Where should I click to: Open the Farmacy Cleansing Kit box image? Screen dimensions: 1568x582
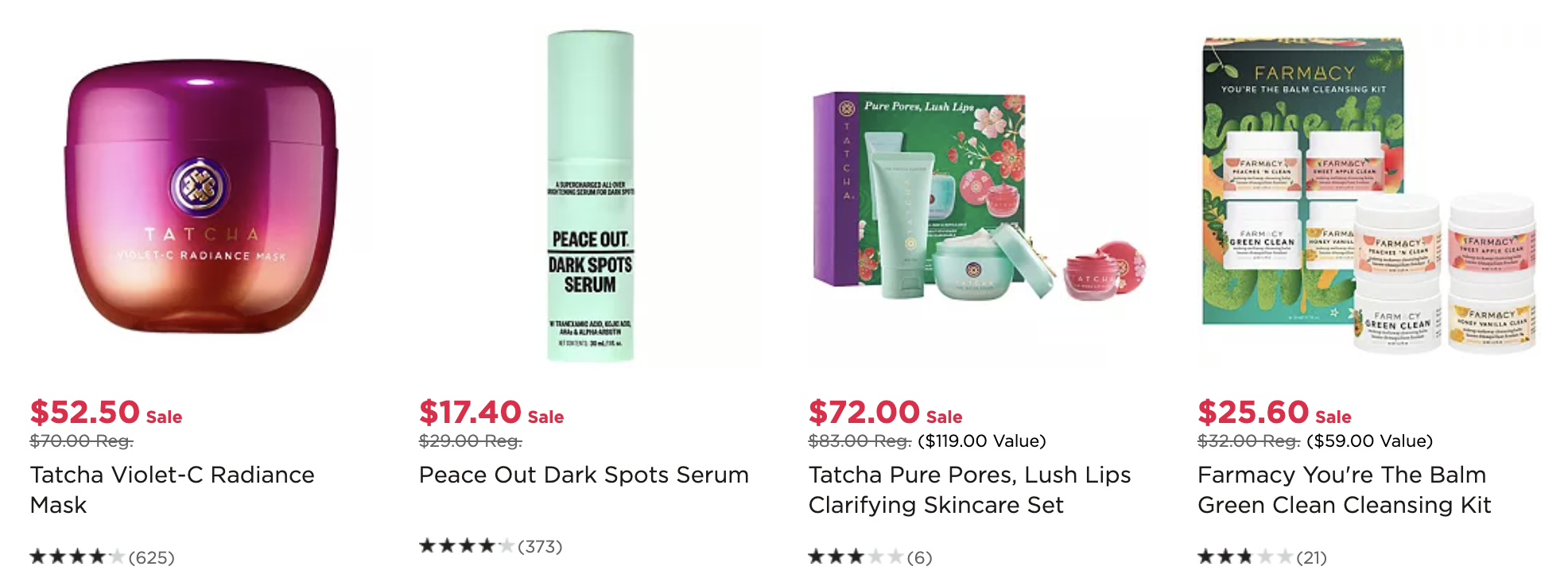tap(1368, 196)
